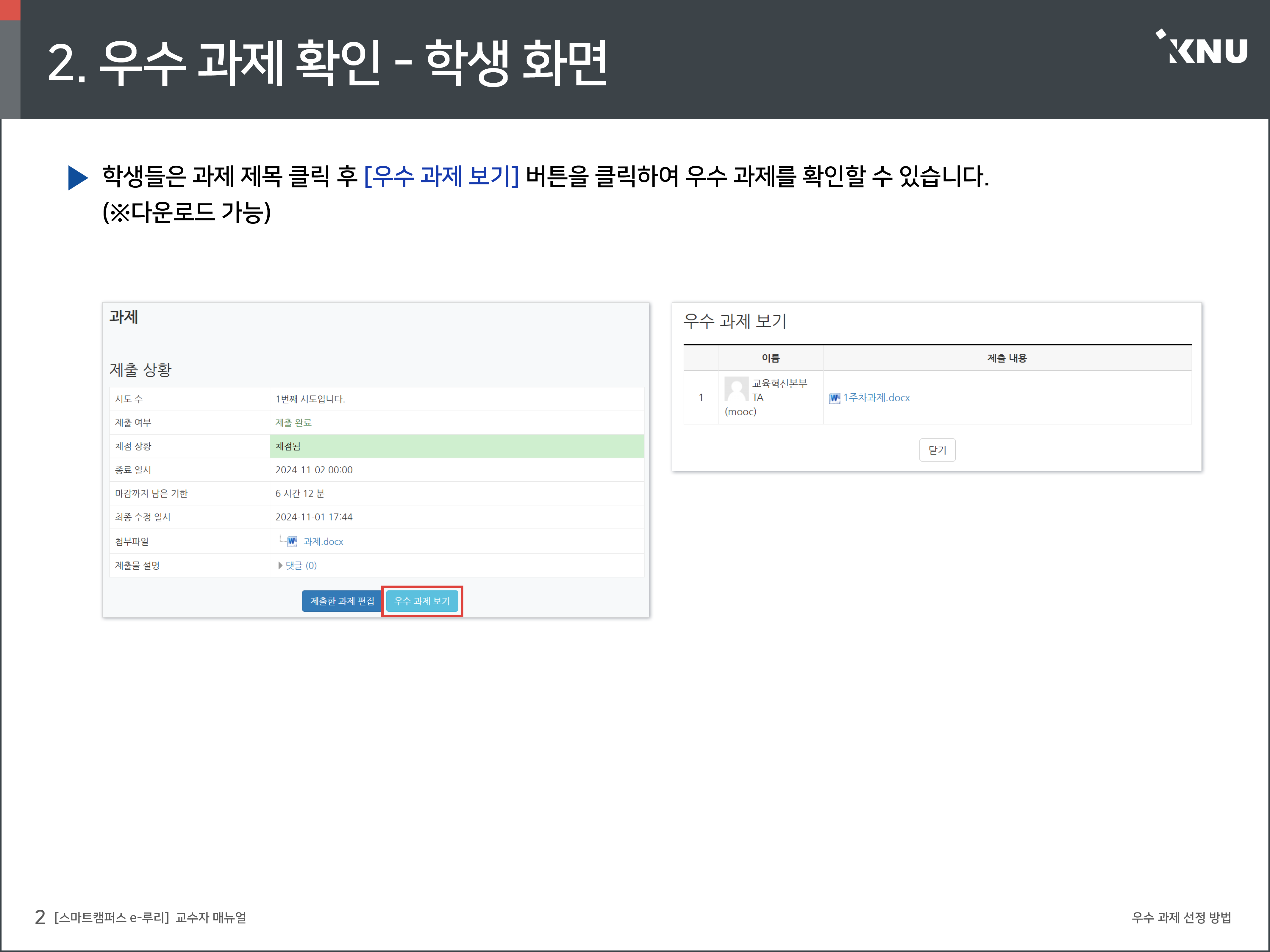Expand the 댓글 (0) triangle arrow
1270x952 pixels.
click(x=280, y=565)
